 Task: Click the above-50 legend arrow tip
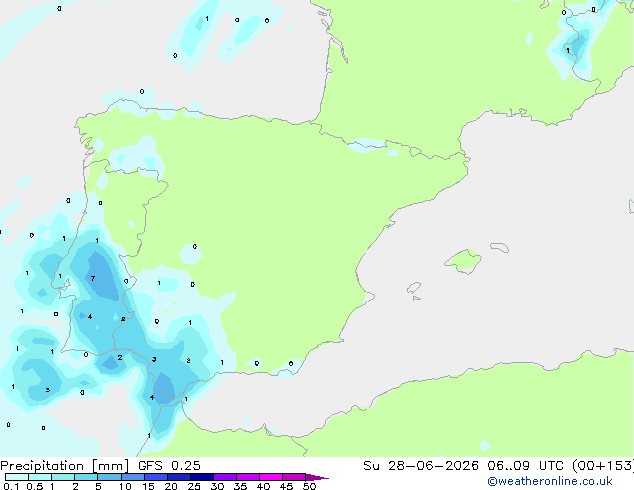coord(317,477)
